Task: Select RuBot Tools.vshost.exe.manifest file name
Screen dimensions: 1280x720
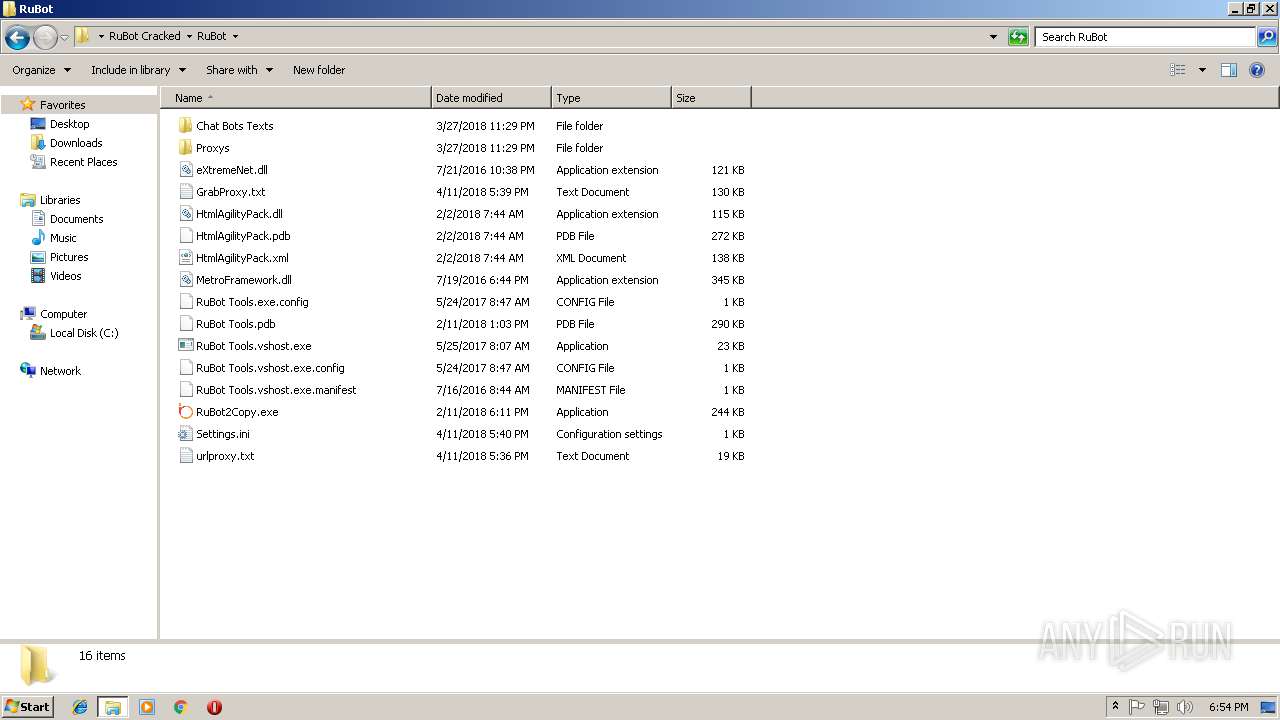Action: click(276, 390)
